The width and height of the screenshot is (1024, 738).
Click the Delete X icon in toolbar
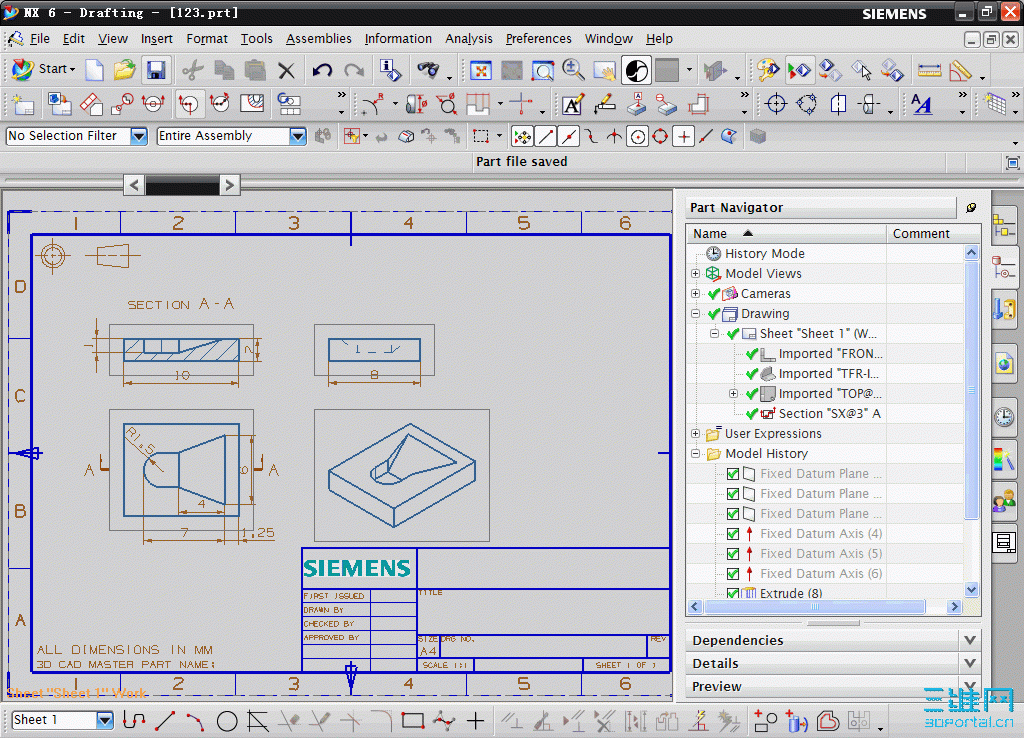287,70
